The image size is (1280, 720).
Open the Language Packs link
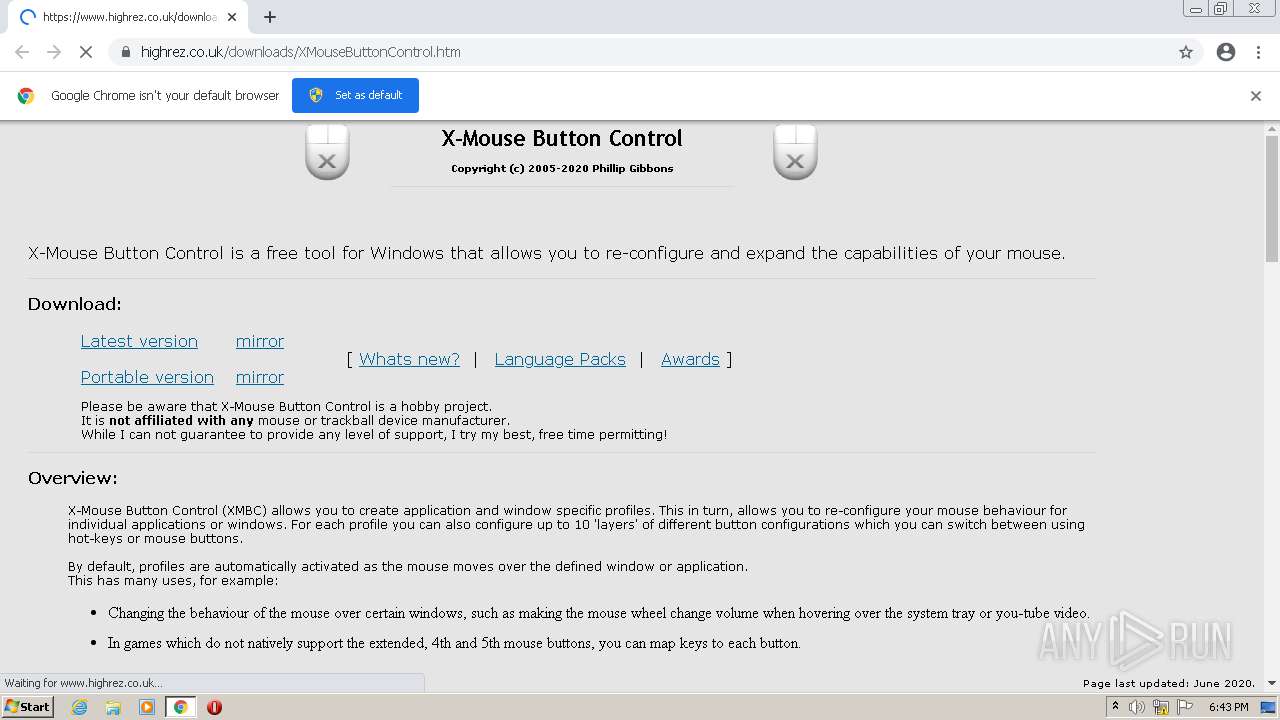point(560,359)
